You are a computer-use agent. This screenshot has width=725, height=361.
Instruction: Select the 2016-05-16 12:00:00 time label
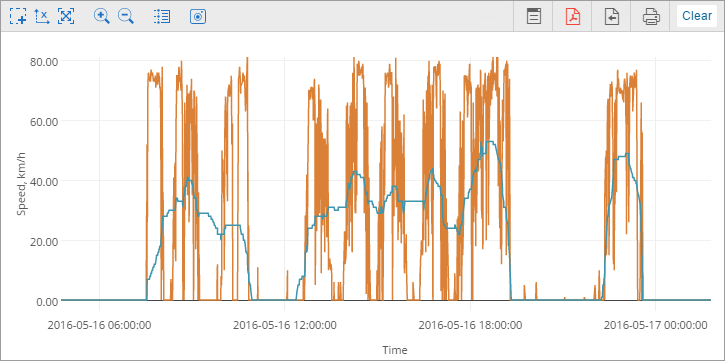pos(284,325)
